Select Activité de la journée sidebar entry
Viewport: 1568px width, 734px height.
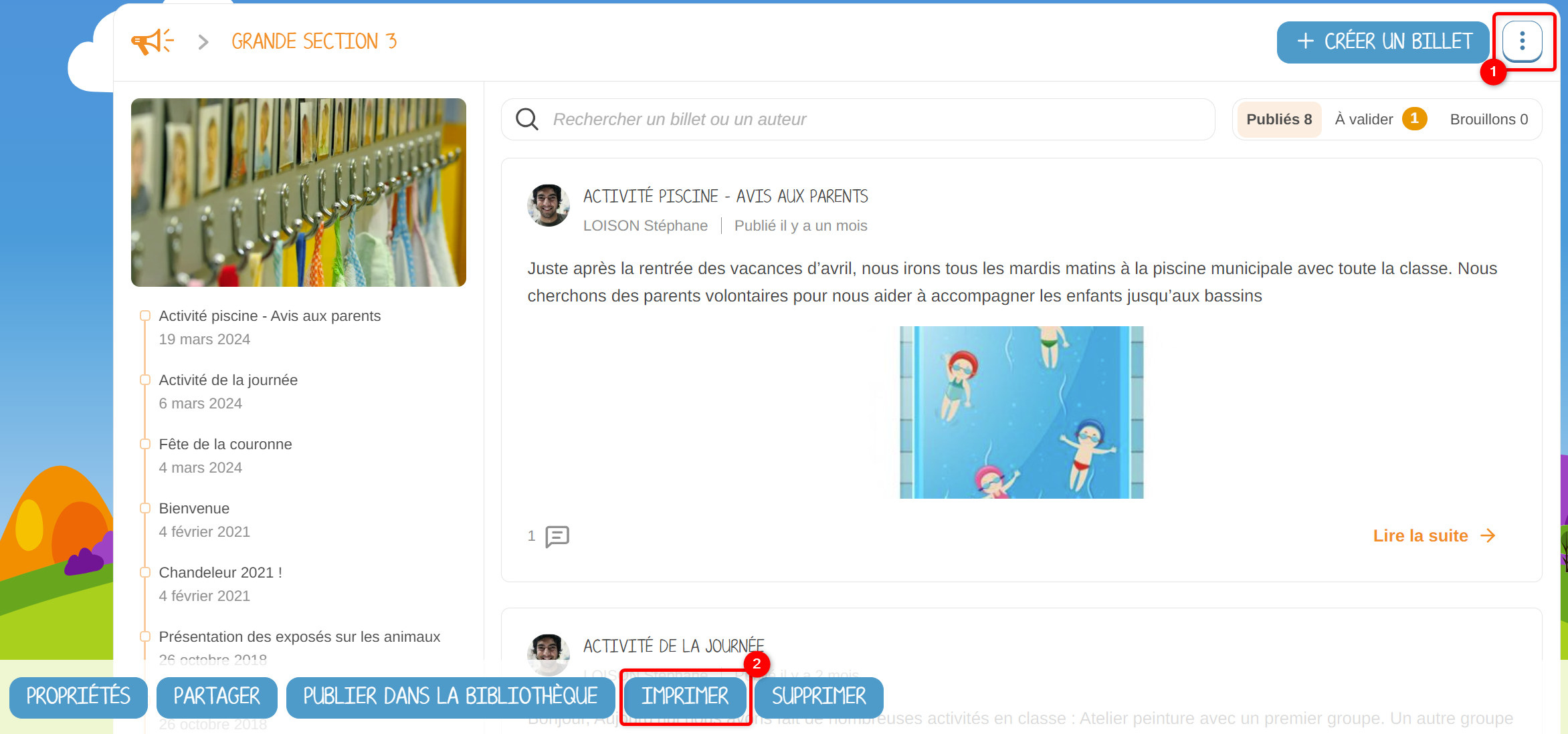tap(228, 380)
